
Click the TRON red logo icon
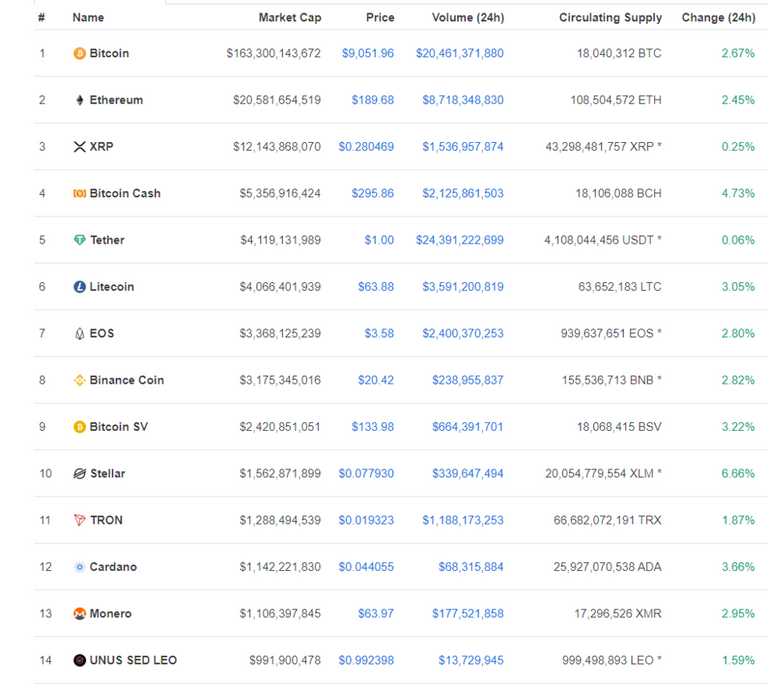click(x=79, y=520)
